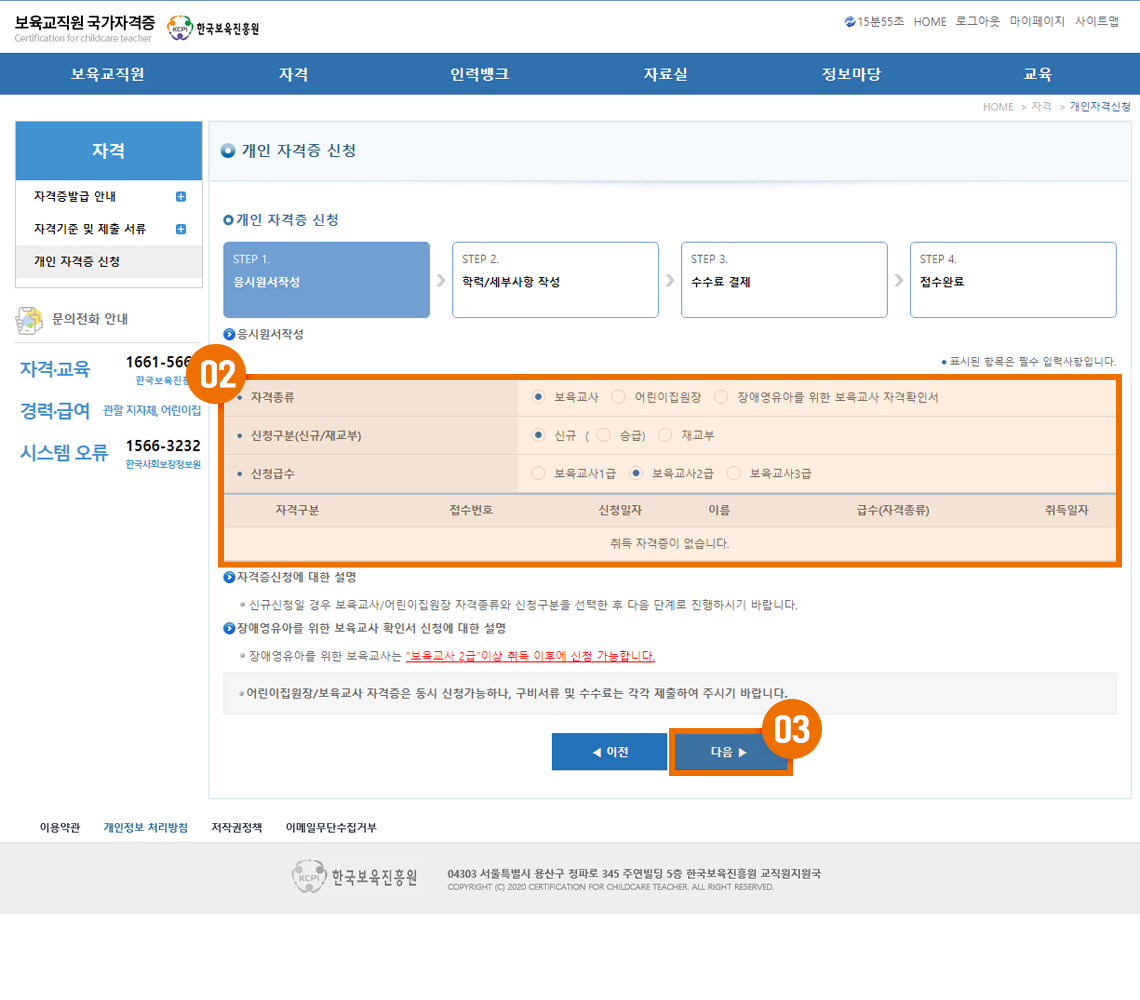This screenshot has height=1000, width=1140.
Task: Click the 이전 previous button
Action: [x=609, y=752]
